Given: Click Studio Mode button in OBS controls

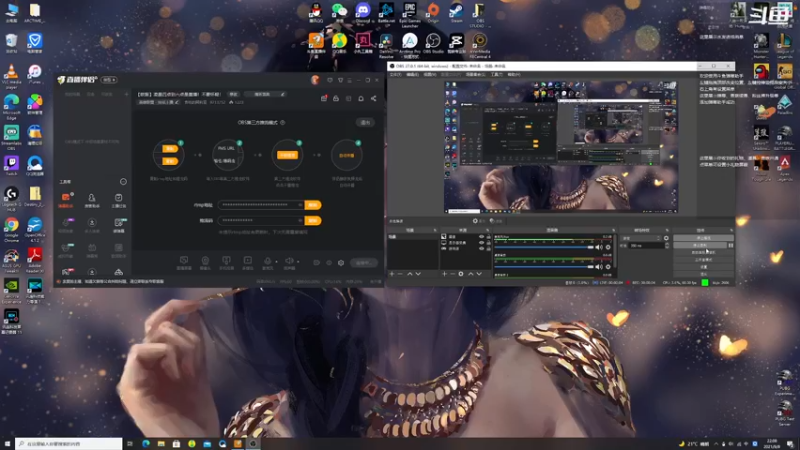Looking at the screenshot, I should point(703,260).
